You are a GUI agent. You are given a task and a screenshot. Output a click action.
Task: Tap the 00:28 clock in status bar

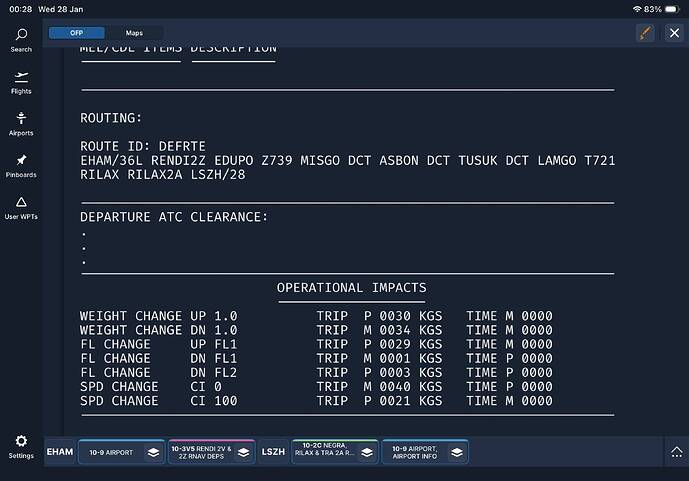click(21, 9)
